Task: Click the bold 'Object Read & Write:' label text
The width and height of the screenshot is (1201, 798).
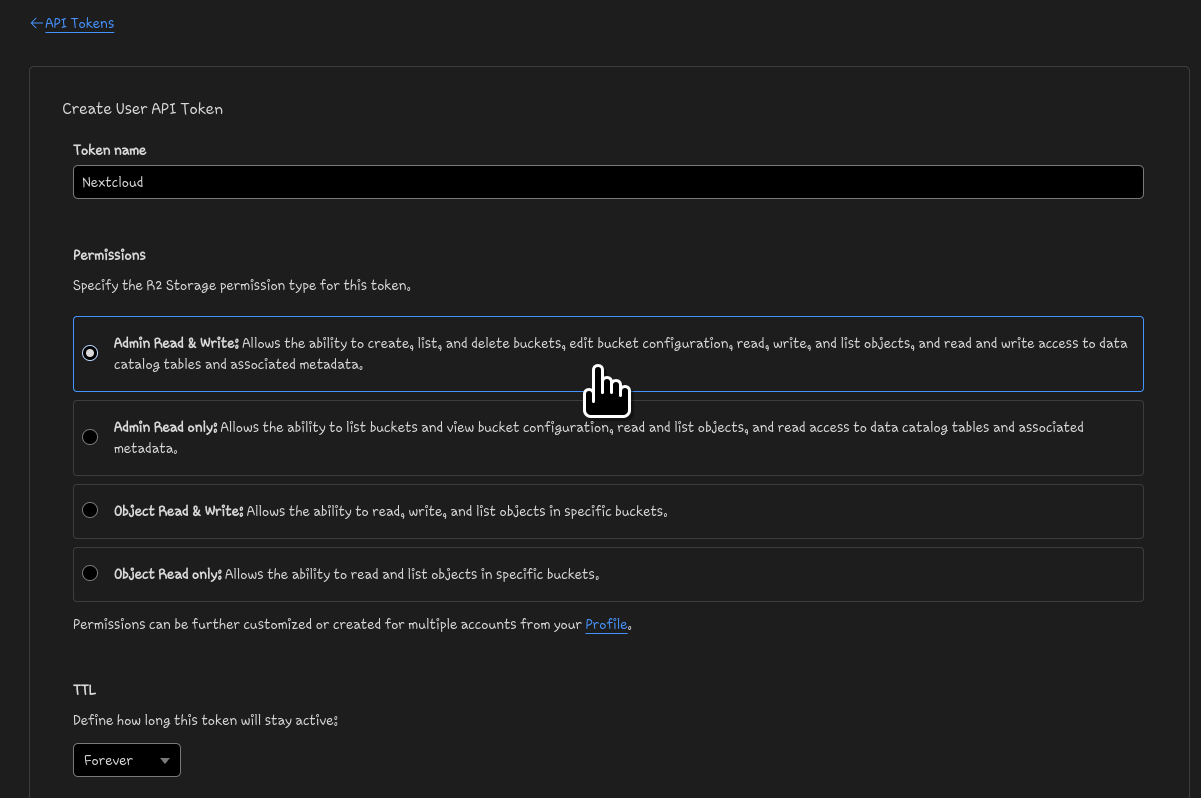Action: [178, 511]
